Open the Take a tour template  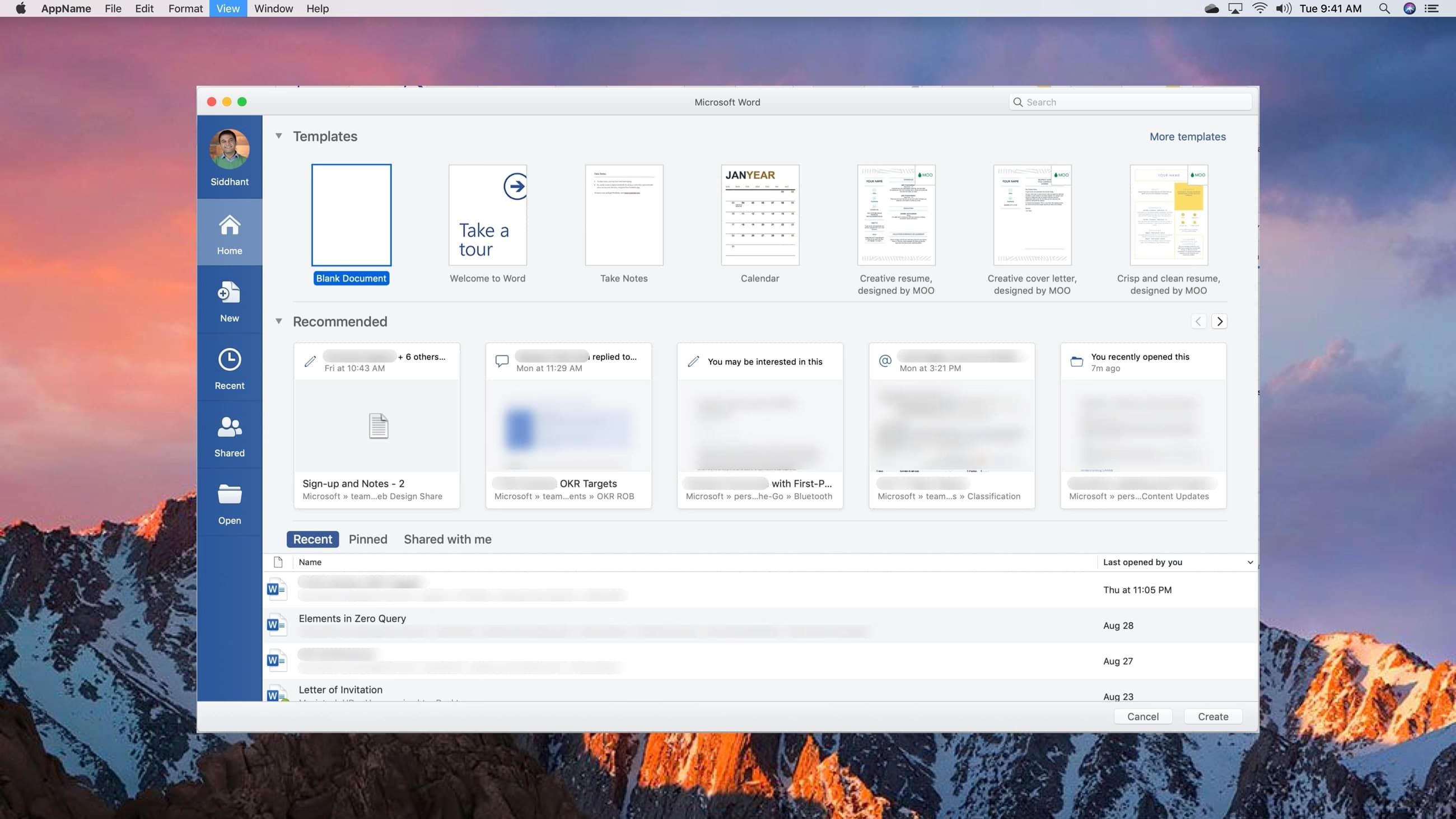click(487, 215)
